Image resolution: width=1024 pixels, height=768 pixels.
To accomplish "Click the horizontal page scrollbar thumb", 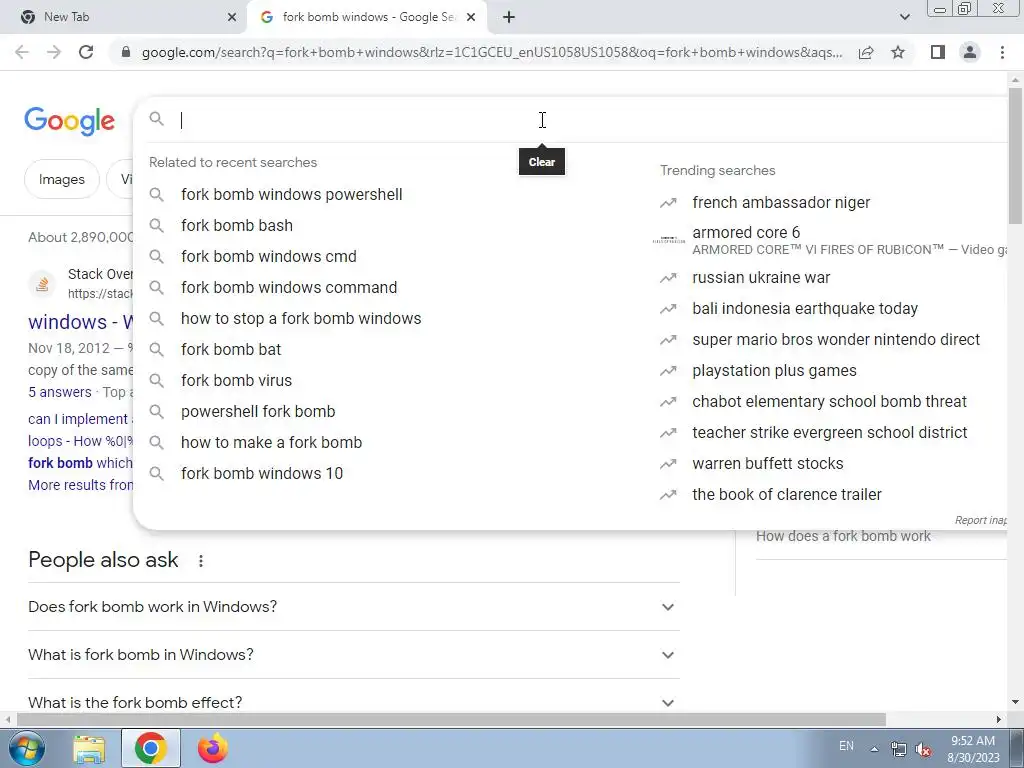I will coord(451,720).
